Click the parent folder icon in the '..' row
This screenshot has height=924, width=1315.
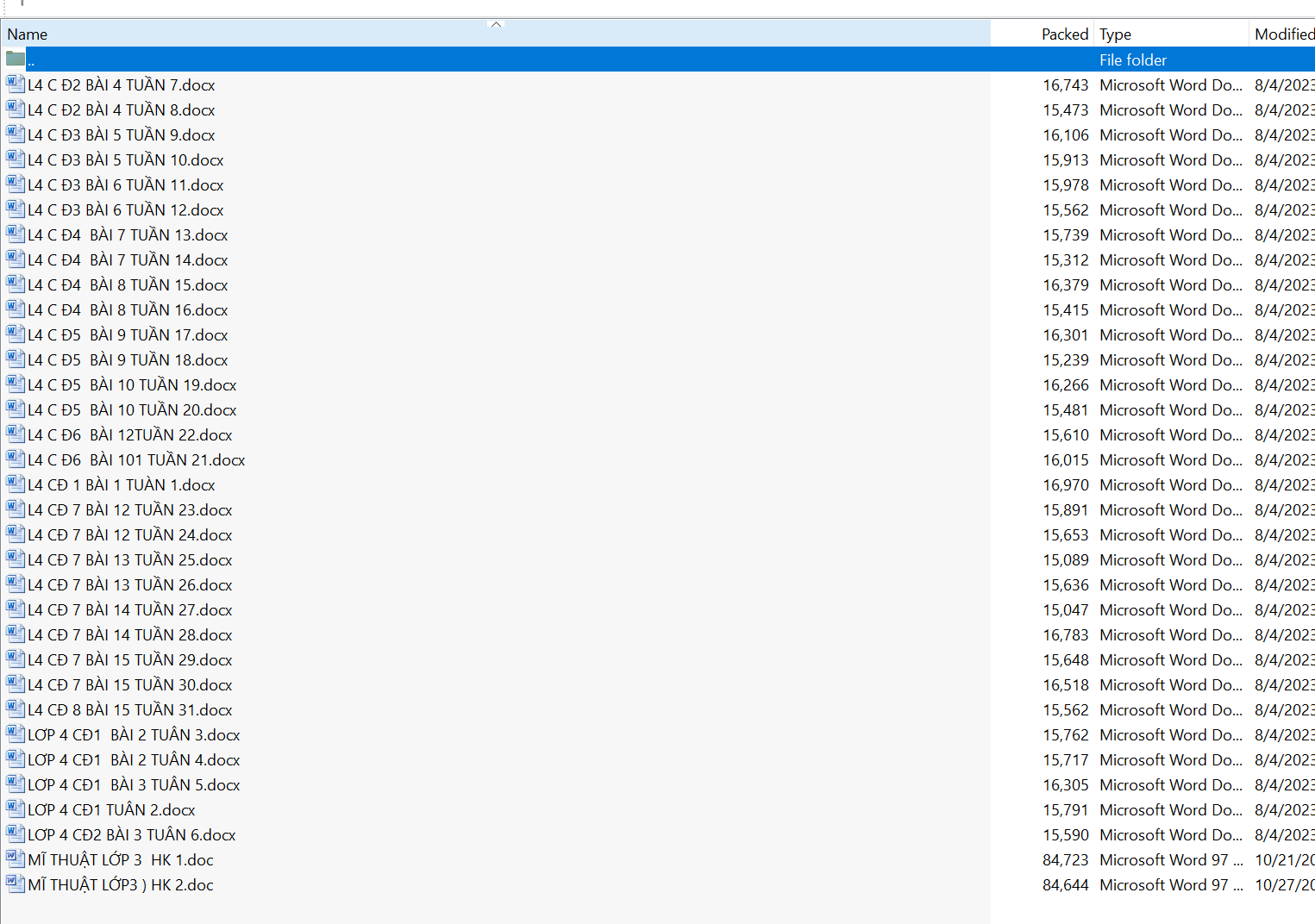(16, 59)
